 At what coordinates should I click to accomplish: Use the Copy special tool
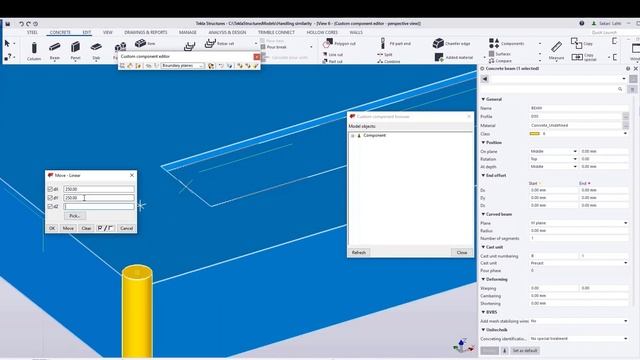(583, 57)
